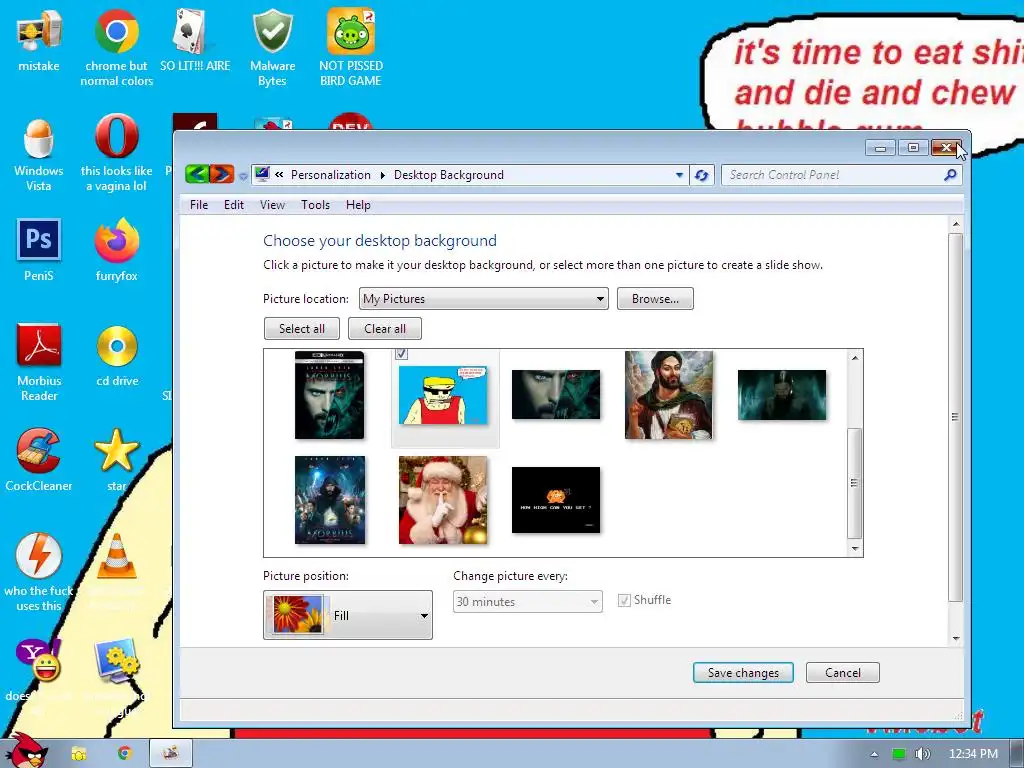Viewport: 1024px width, 768px height.
Task: Click the Save changes button
Action: pos(743,673)
